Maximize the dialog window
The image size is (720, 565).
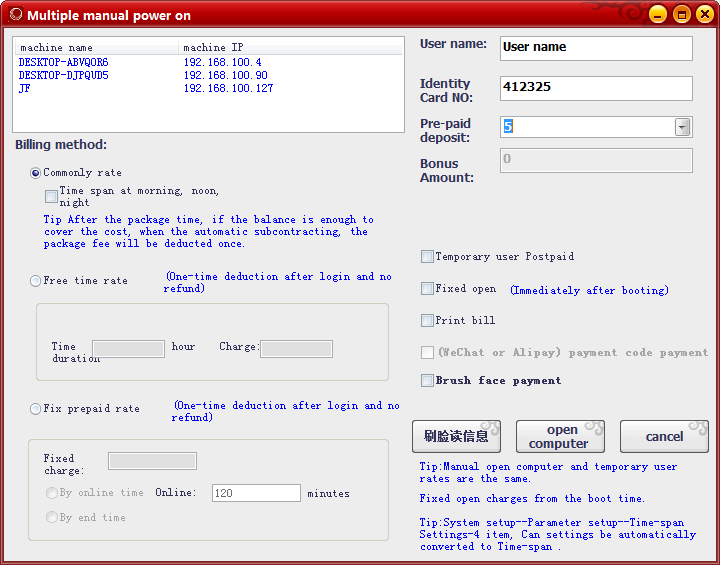681,14
